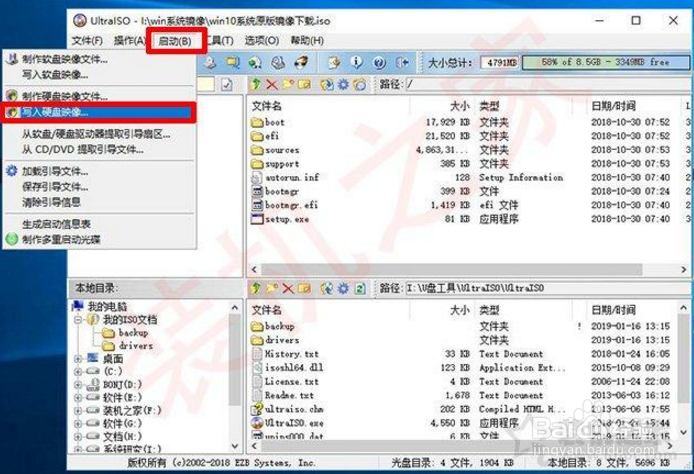Sort image pane by 日期/时间 column
This screenshot has height=474, width=694.
tap(613, 106)
